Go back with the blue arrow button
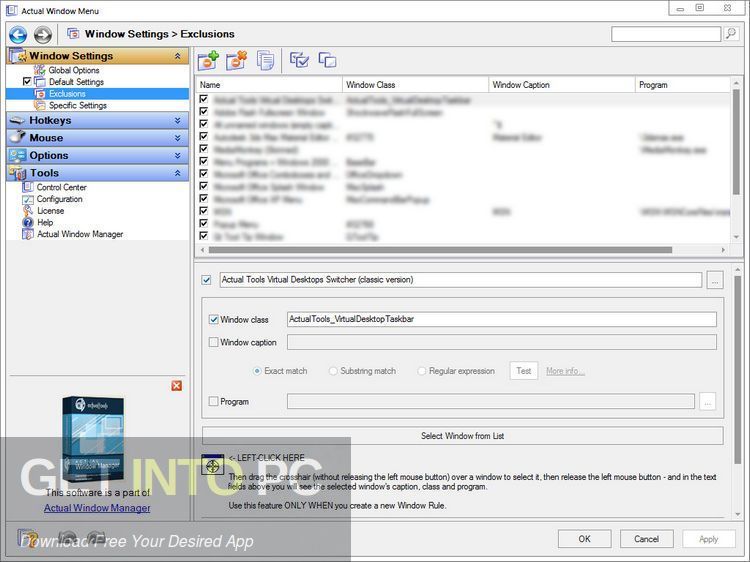The image size is (750, 562). pos(18,34)
